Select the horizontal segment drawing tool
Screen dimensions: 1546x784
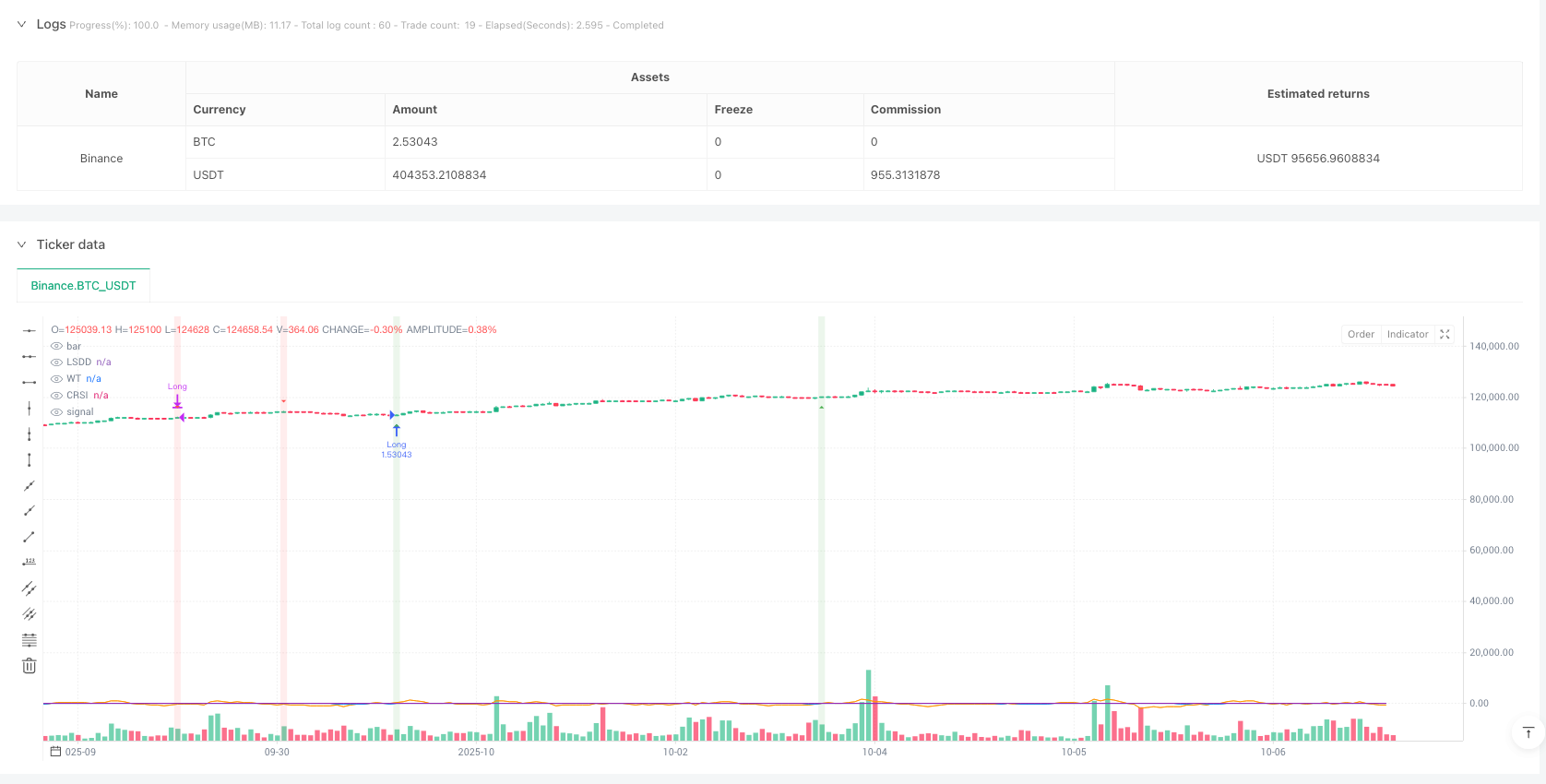click(x=30, y=382)
